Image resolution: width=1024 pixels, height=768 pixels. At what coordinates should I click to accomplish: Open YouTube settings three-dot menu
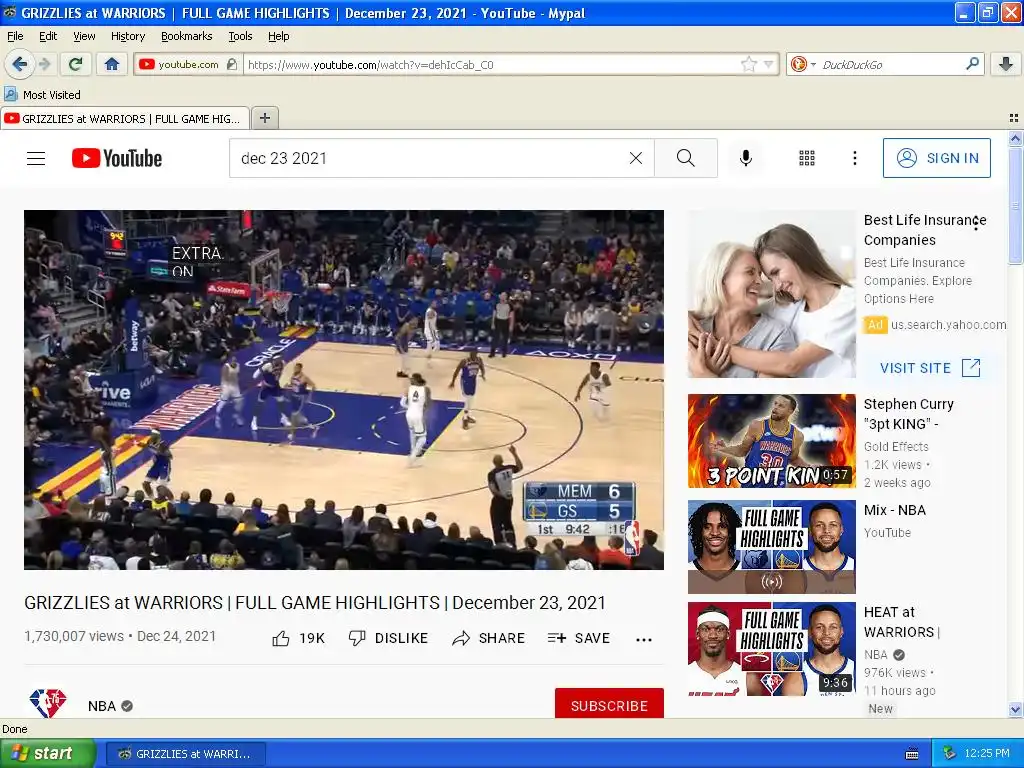coord(854,158)
